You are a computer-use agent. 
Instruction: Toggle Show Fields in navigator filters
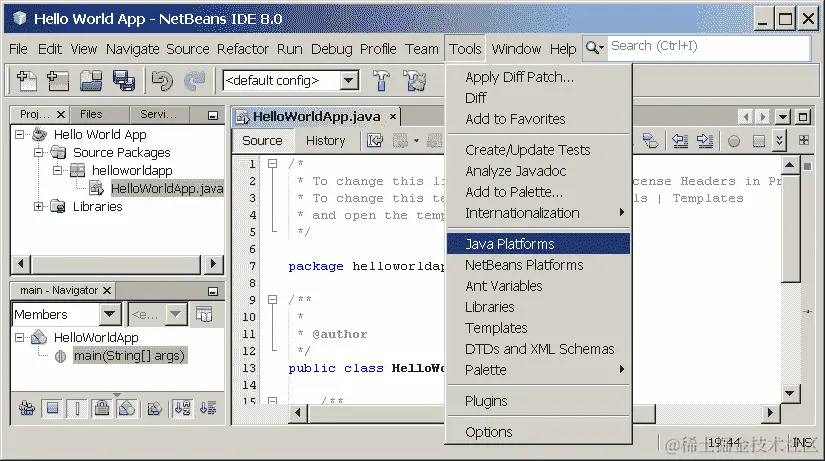tap(52, 408)
